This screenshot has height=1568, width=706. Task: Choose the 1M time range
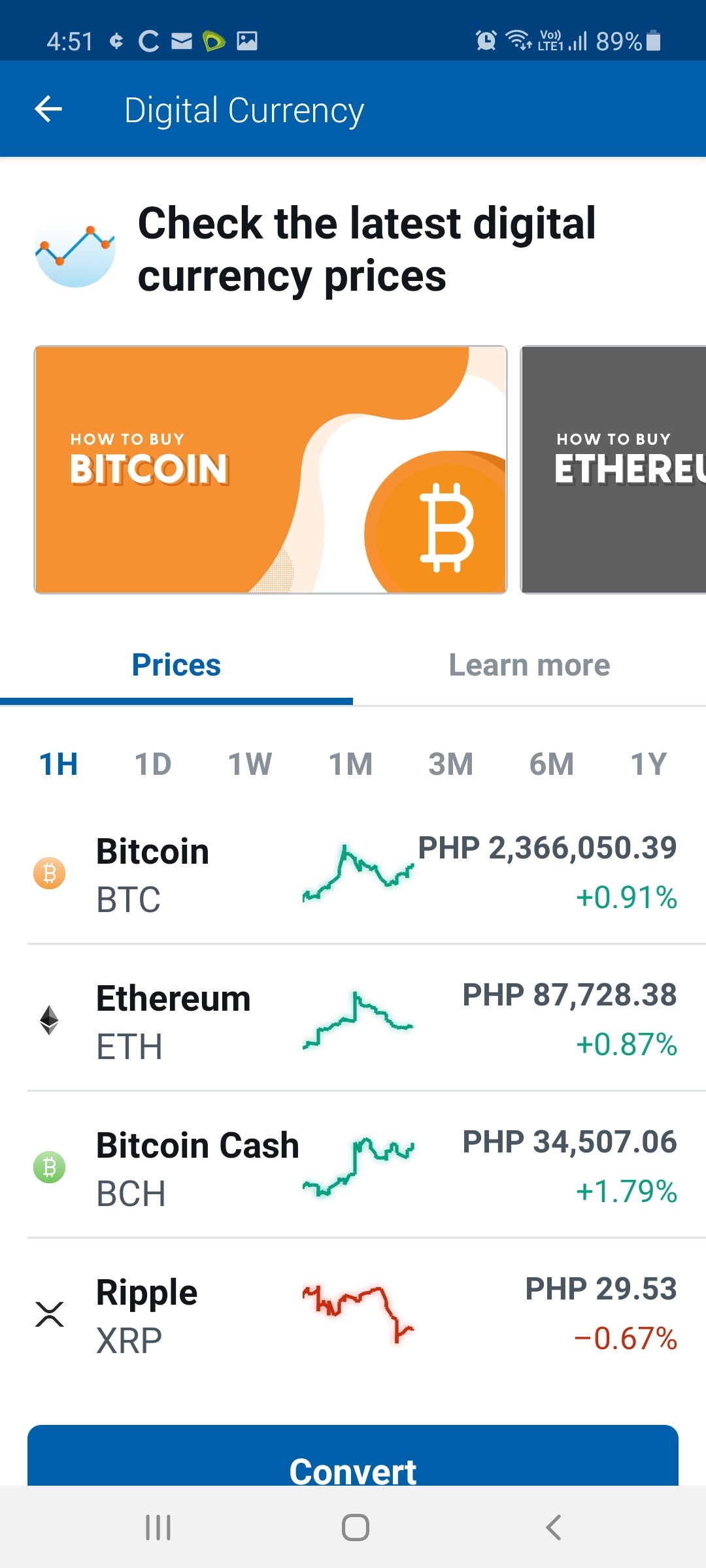click(x=351, y=764)
